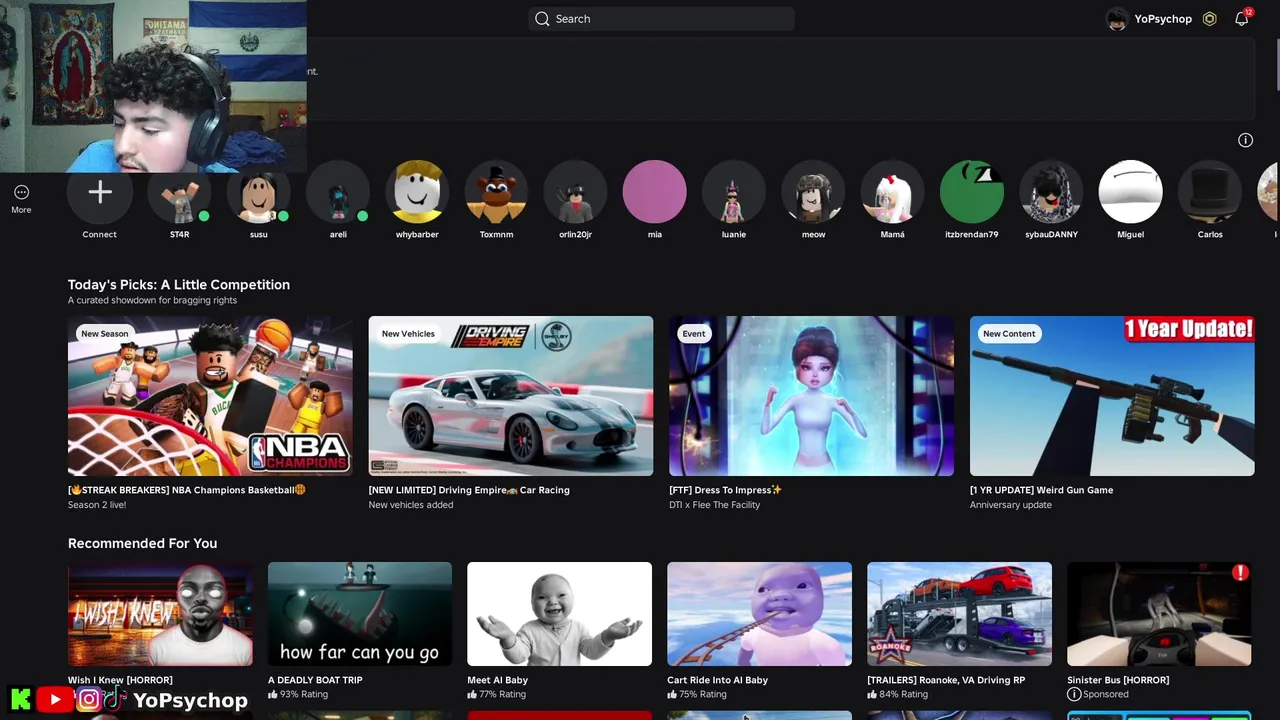Click the 'New Season' badge on NBA card
The image size is (1280, 720).
click(x=105, y=334)
